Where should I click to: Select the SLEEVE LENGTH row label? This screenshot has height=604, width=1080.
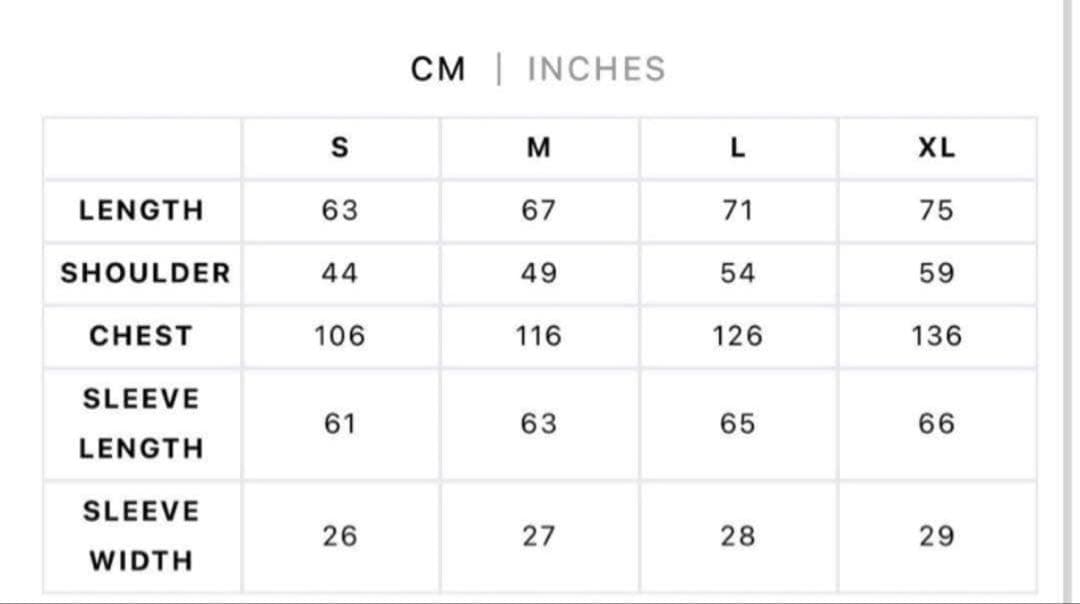141,423
